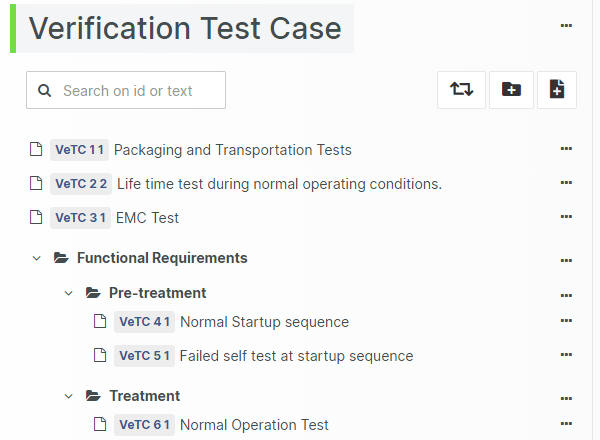Open the more options menu for Packaging and Transportation Tests
This screenshot has height=440, width=600.
click(566, 149)
